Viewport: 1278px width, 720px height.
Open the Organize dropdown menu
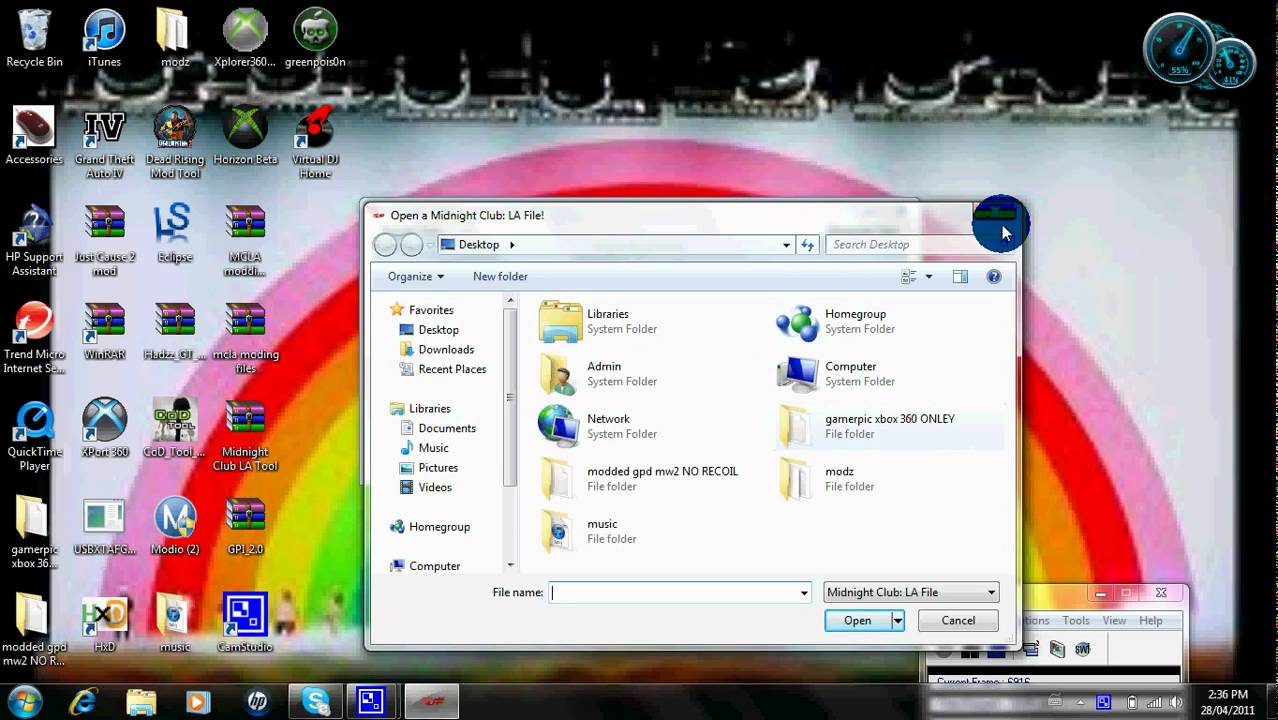[x=416, y=277]
